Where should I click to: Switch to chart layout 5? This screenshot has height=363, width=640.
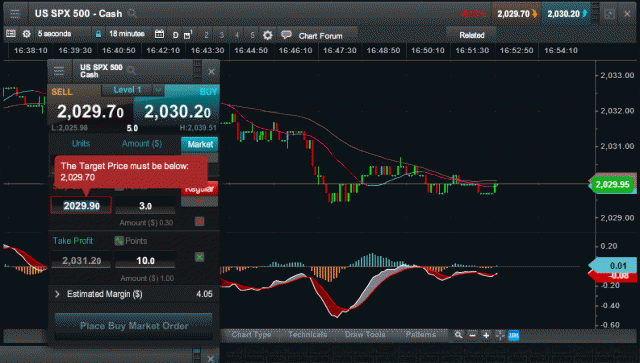point(252,35)
